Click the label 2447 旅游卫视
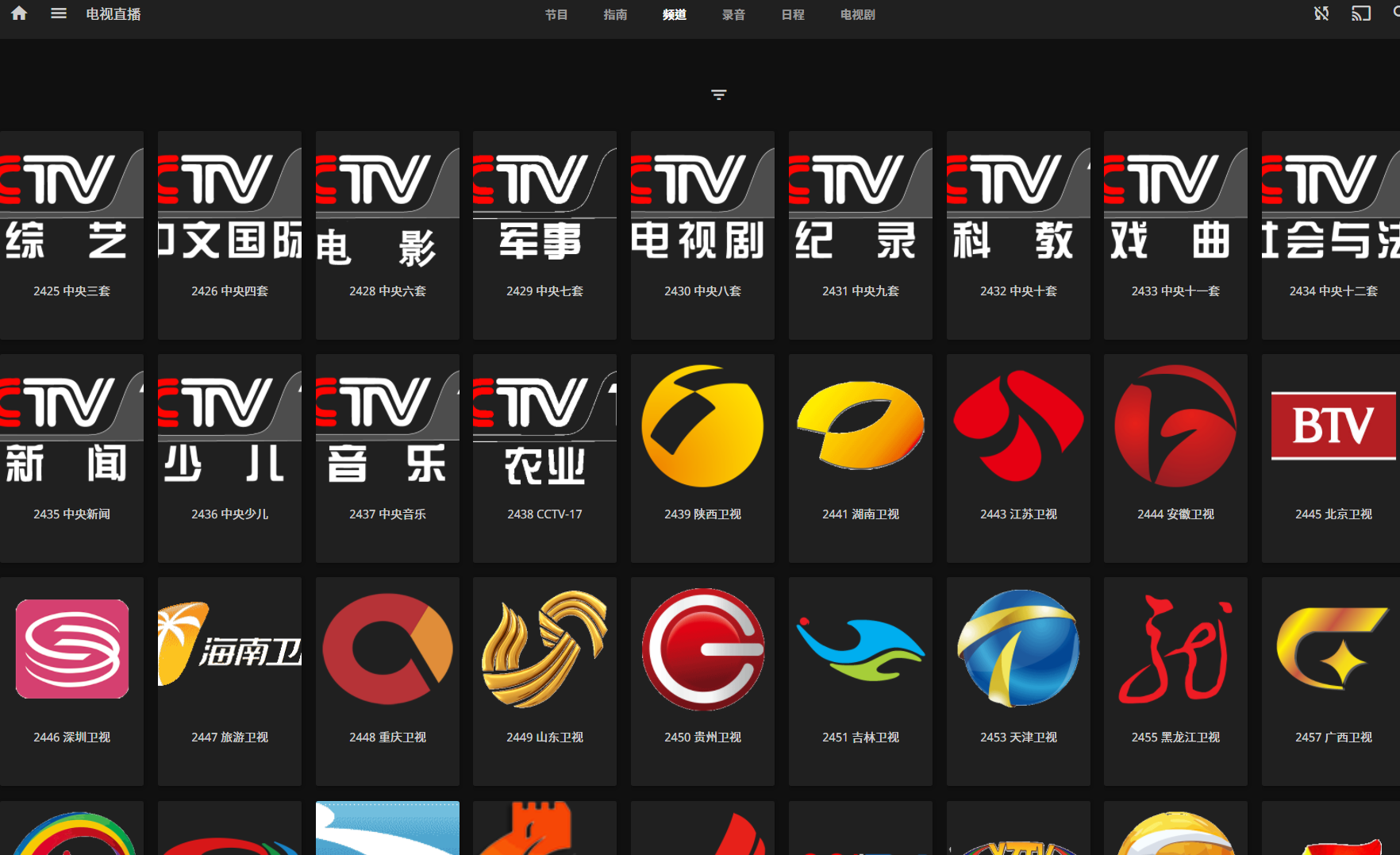This screenshot has height=855, width=1400. (229, 738)
